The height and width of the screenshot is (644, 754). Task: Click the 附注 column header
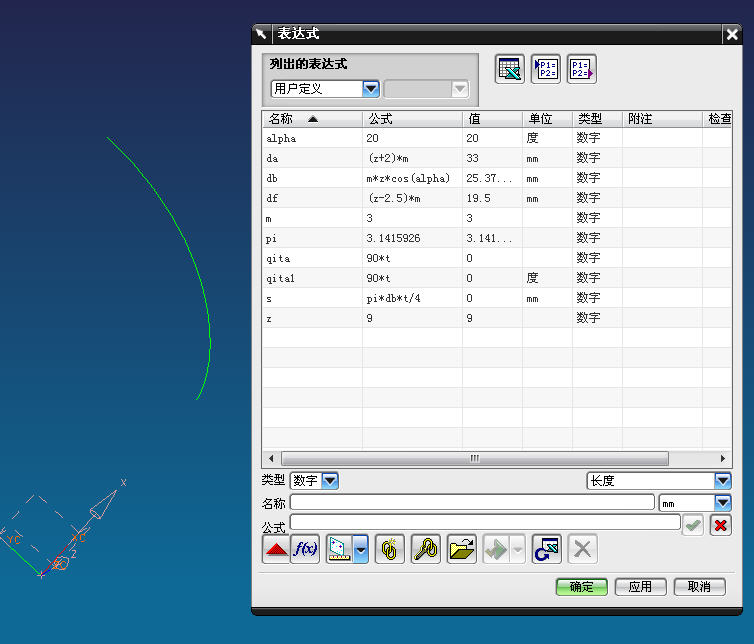pos(662,119)
